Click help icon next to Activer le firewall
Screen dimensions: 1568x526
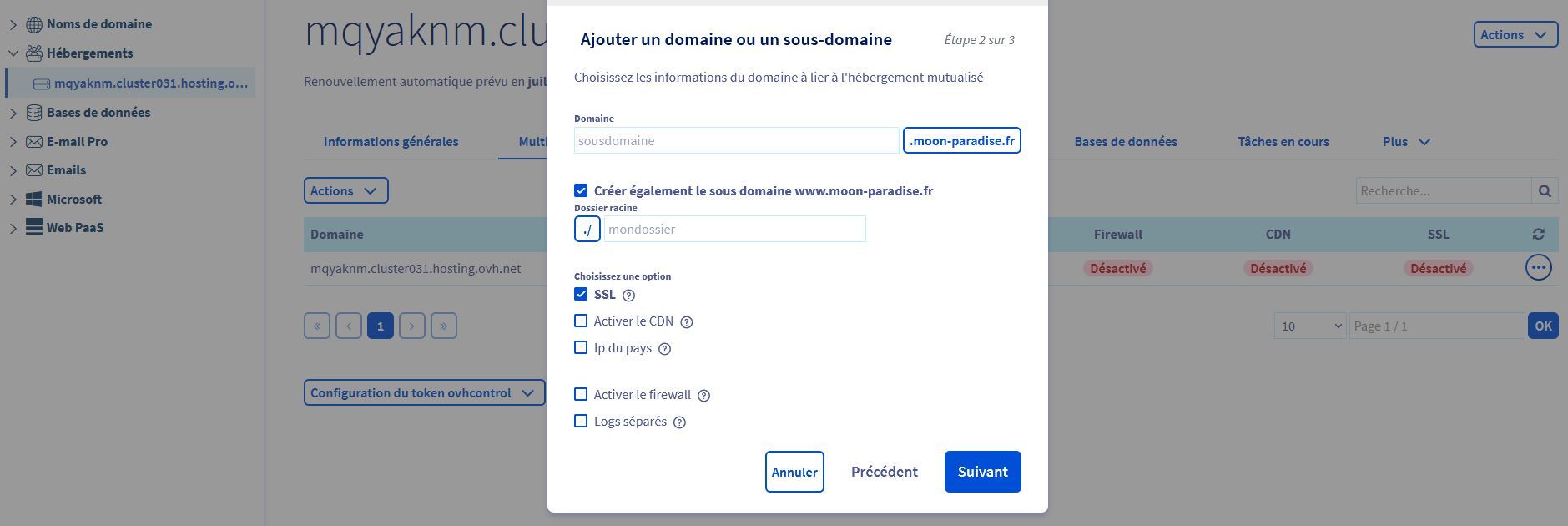(x=704, y=396)
